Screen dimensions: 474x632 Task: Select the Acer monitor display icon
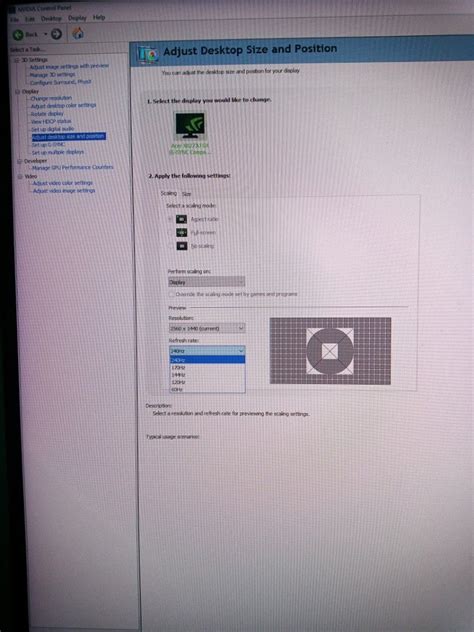click(189, 126)
